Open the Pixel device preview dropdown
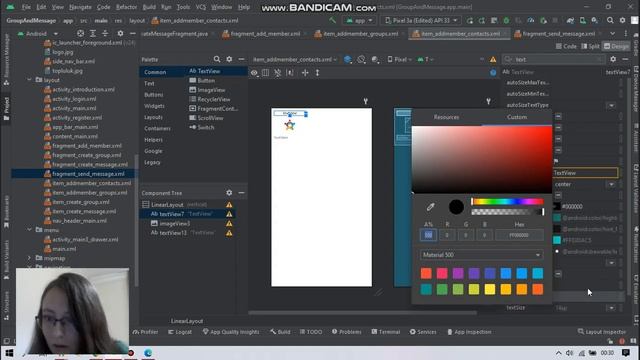The image size is (640, 360). point(399,60)
